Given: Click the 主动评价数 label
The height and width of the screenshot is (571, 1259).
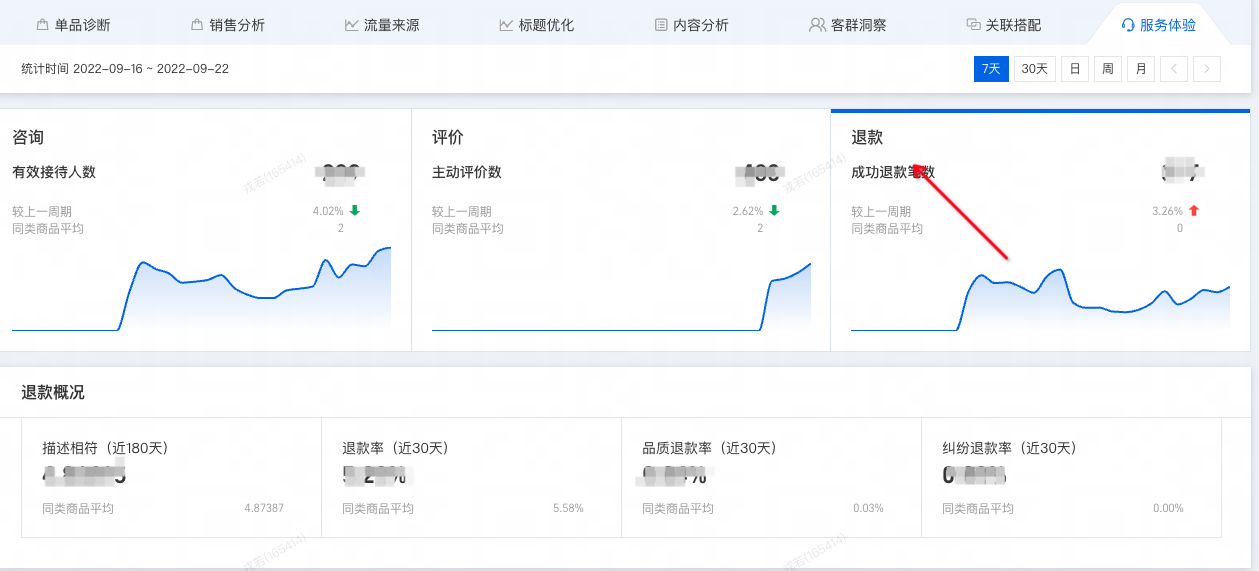Looking at the screenshot, I should point(467,172).
